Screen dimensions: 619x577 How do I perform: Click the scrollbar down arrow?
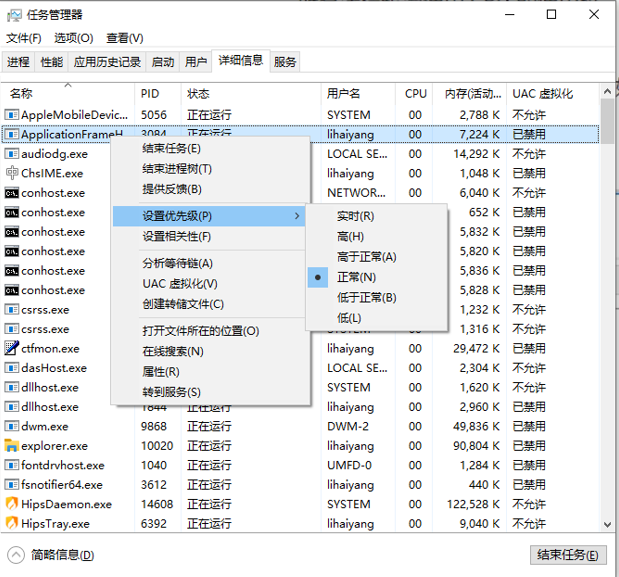click(608, 525)
